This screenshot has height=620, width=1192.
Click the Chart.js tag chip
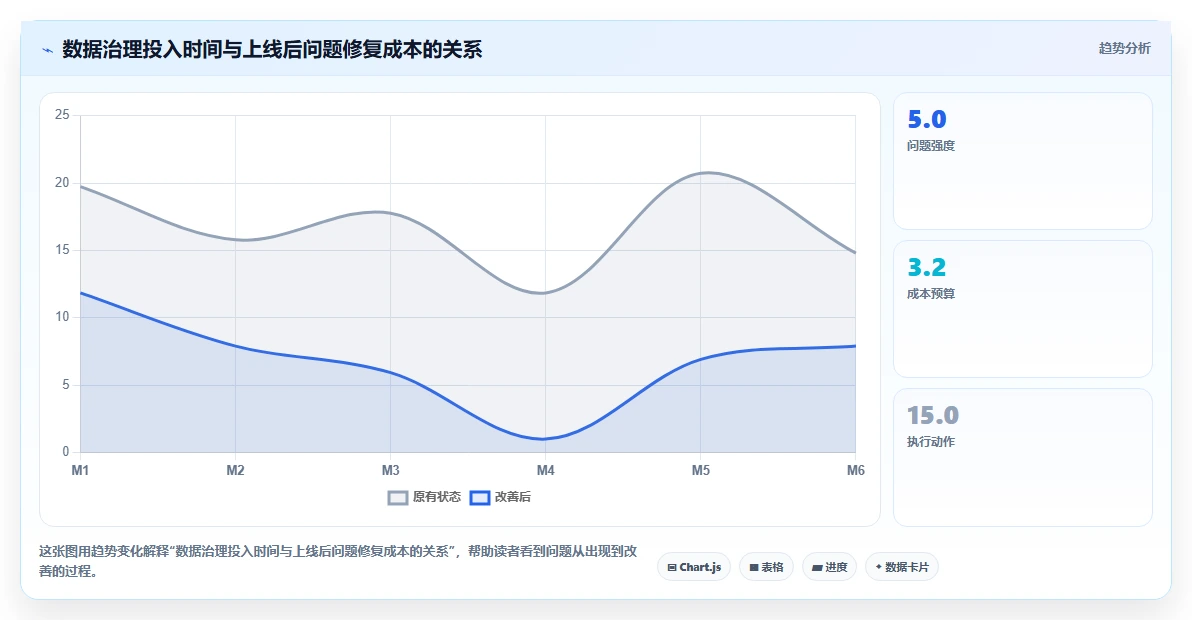tap(693, 567)
